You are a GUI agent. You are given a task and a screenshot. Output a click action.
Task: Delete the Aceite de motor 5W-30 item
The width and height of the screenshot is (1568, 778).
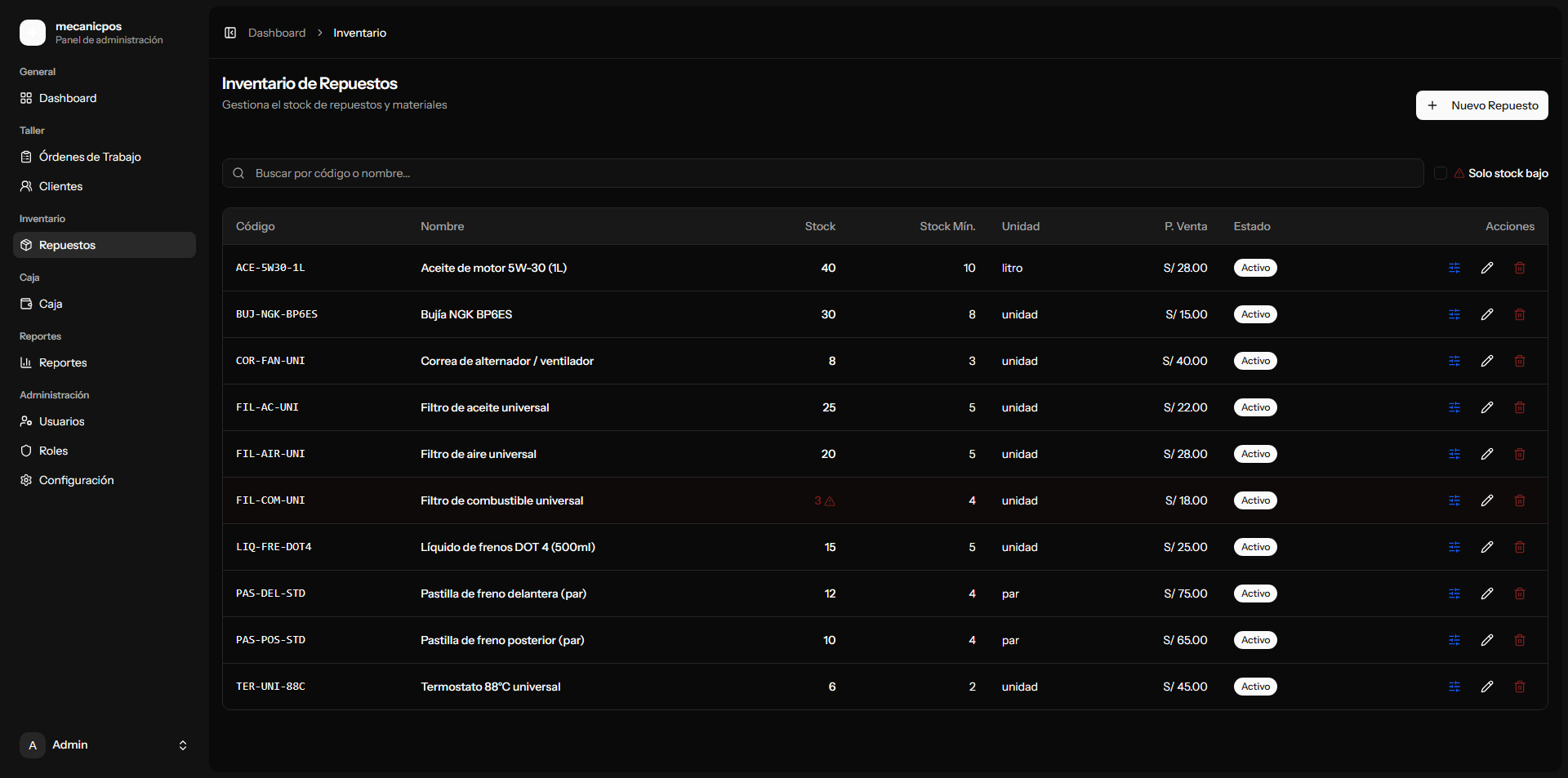[x=1520, y=268]
